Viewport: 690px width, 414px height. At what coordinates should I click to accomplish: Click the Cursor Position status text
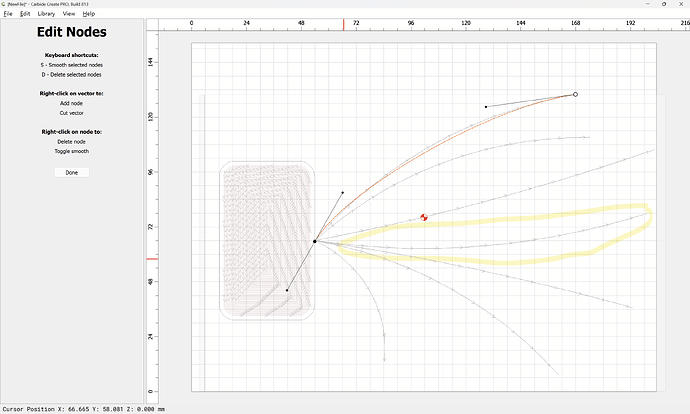coord(84,409)
